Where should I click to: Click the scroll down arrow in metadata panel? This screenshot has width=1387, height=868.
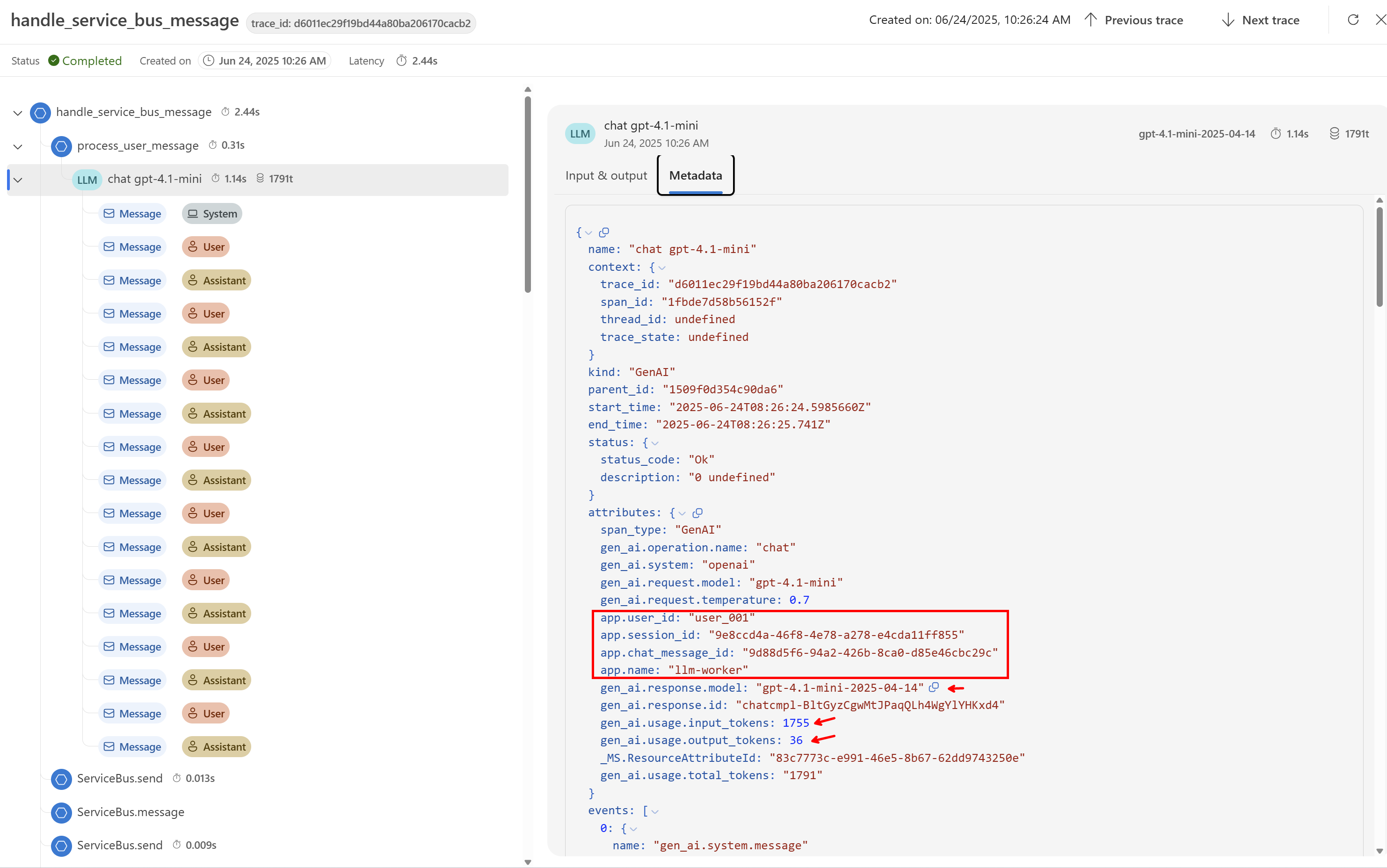pyautogui.click(x=1380, y=851)
